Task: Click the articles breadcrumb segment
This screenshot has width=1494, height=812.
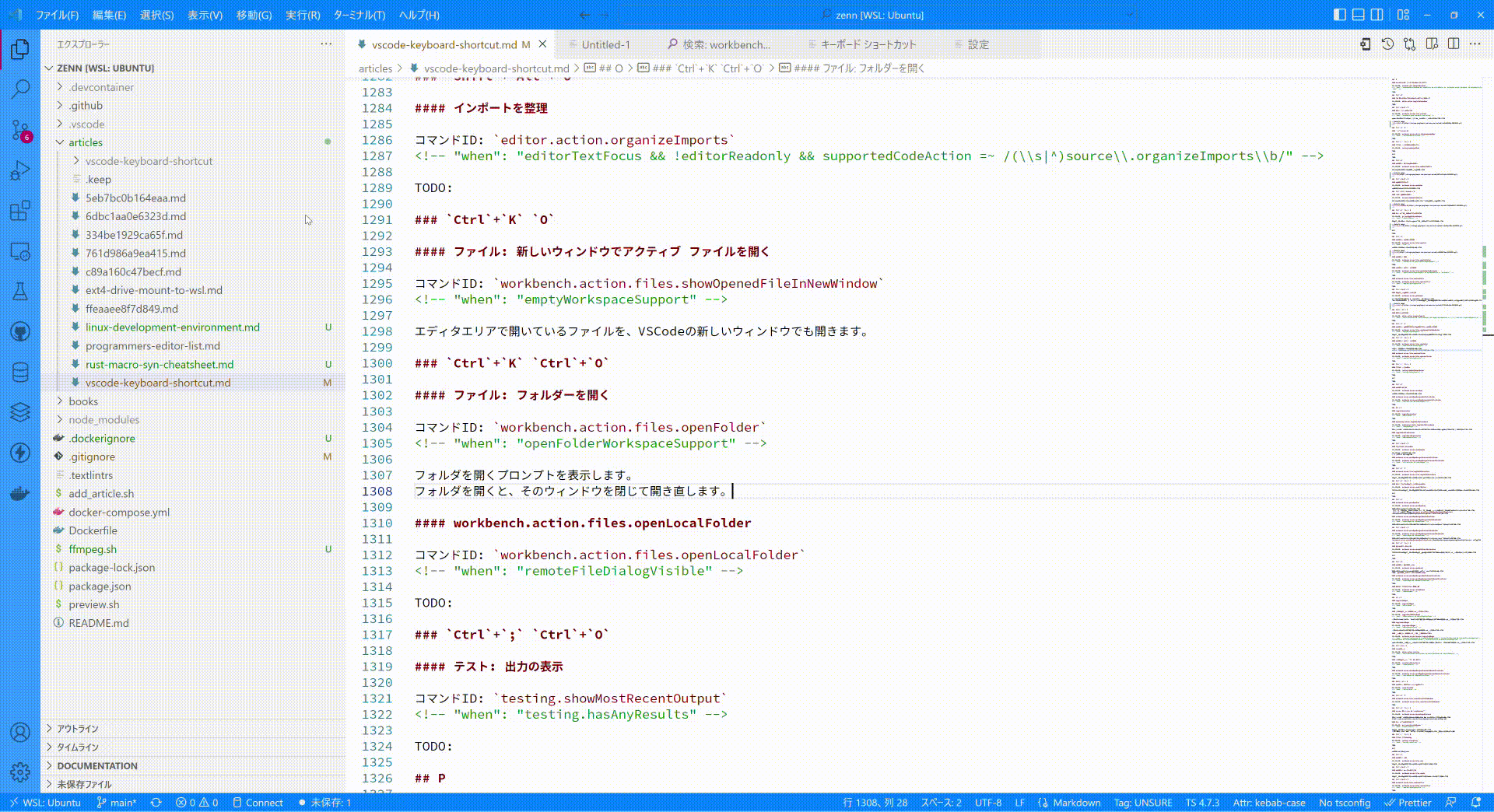Action: (x=375, y=68)
